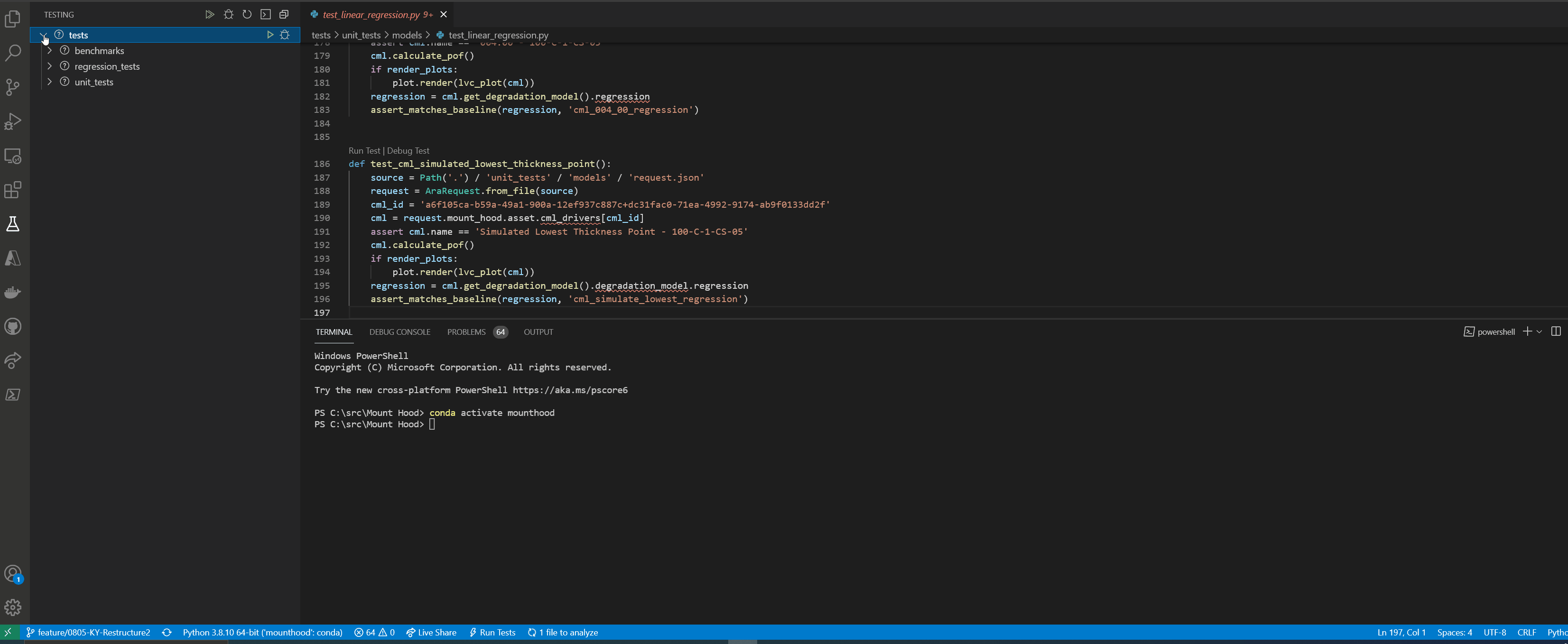
Task: Open the Search view
Action: pos(13,54)
